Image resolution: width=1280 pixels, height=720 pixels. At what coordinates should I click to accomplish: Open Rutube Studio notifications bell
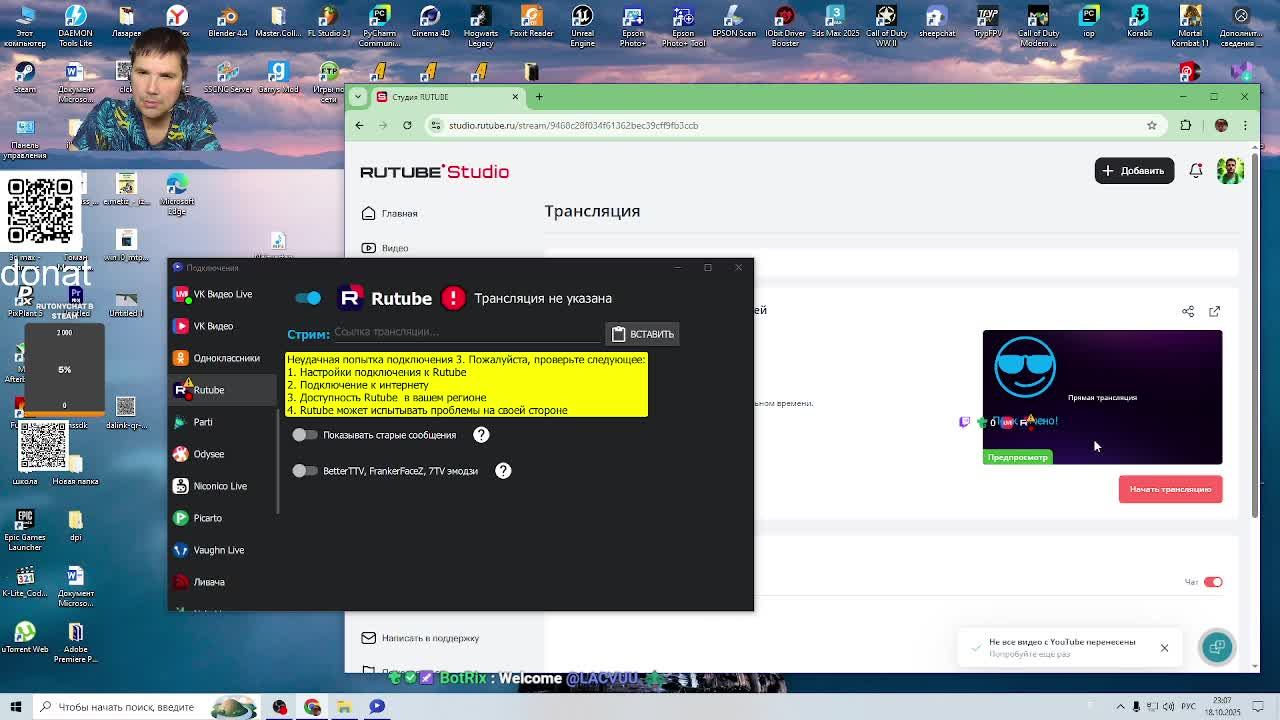tap(1196, 171)
